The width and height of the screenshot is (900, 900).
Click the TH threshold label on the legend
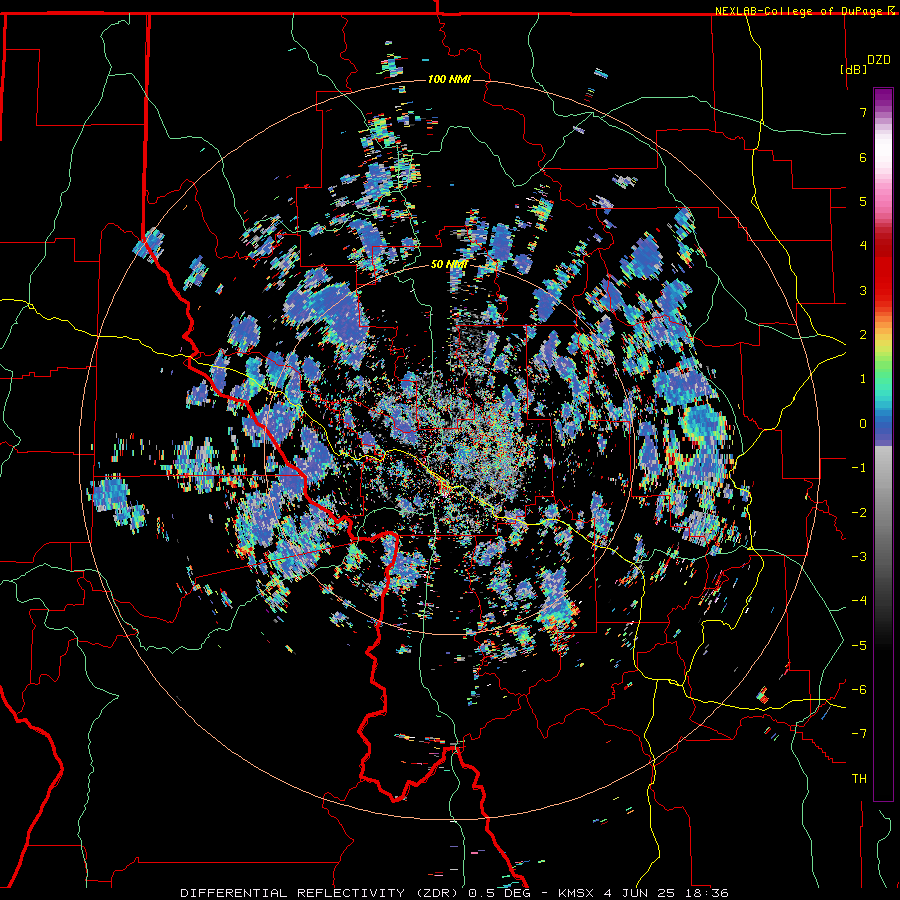pyautogui.click(x=859, y=779)
